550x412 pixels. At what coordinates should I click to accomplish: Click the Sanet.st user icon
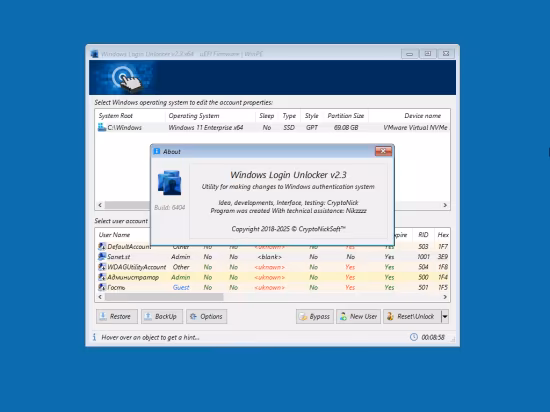click(x=102, y=257)
